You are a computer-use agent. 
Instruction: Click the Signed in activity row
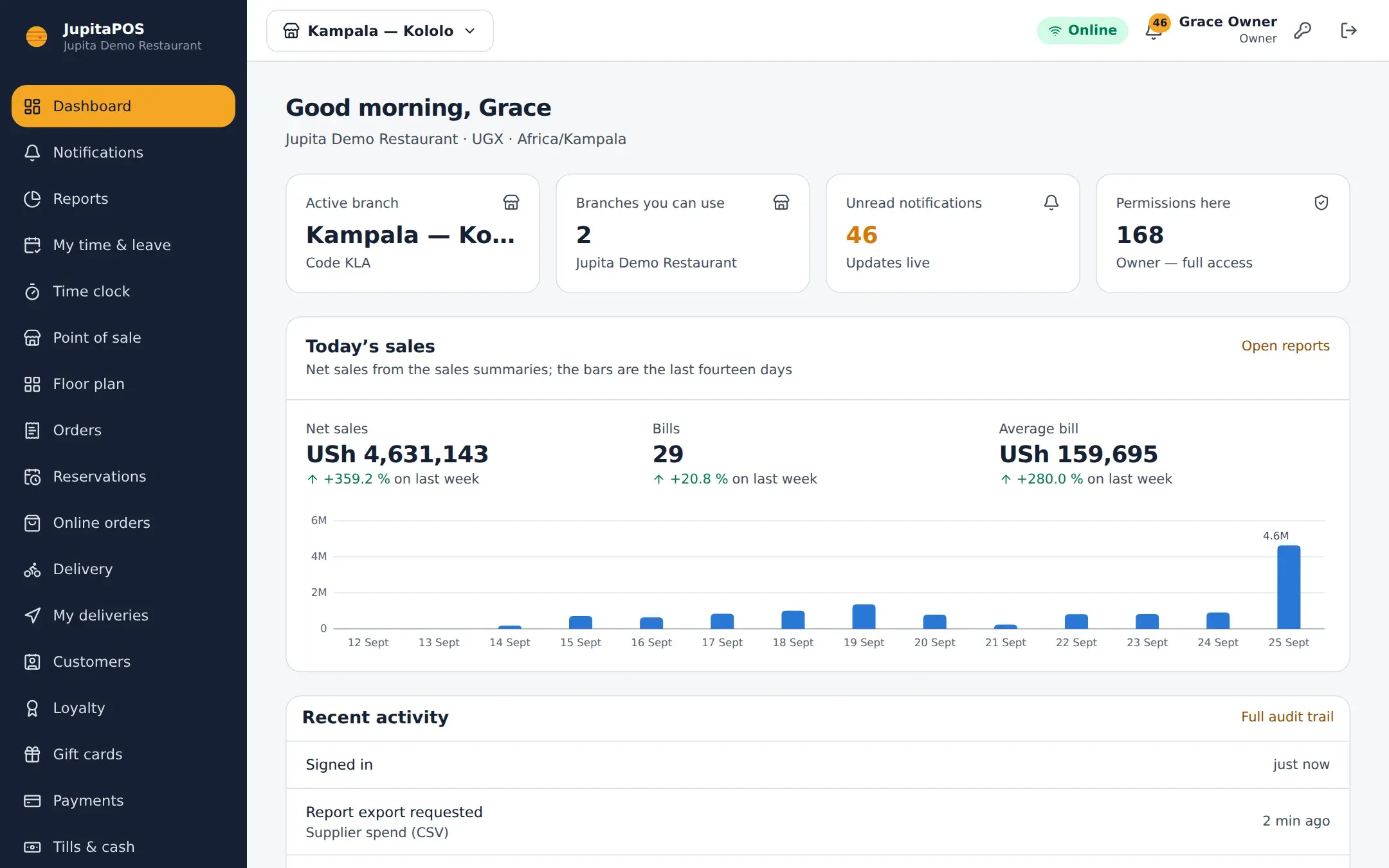click(x=817, y=764)
